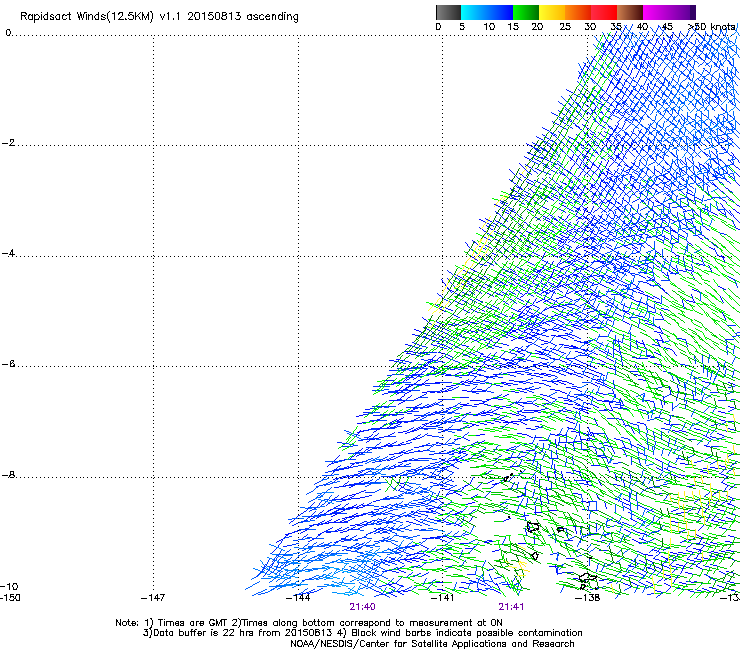Click the green 15–20 knots legend segment
The height and width of the screenshot is (650, 740).
click(x=526, y=12)
